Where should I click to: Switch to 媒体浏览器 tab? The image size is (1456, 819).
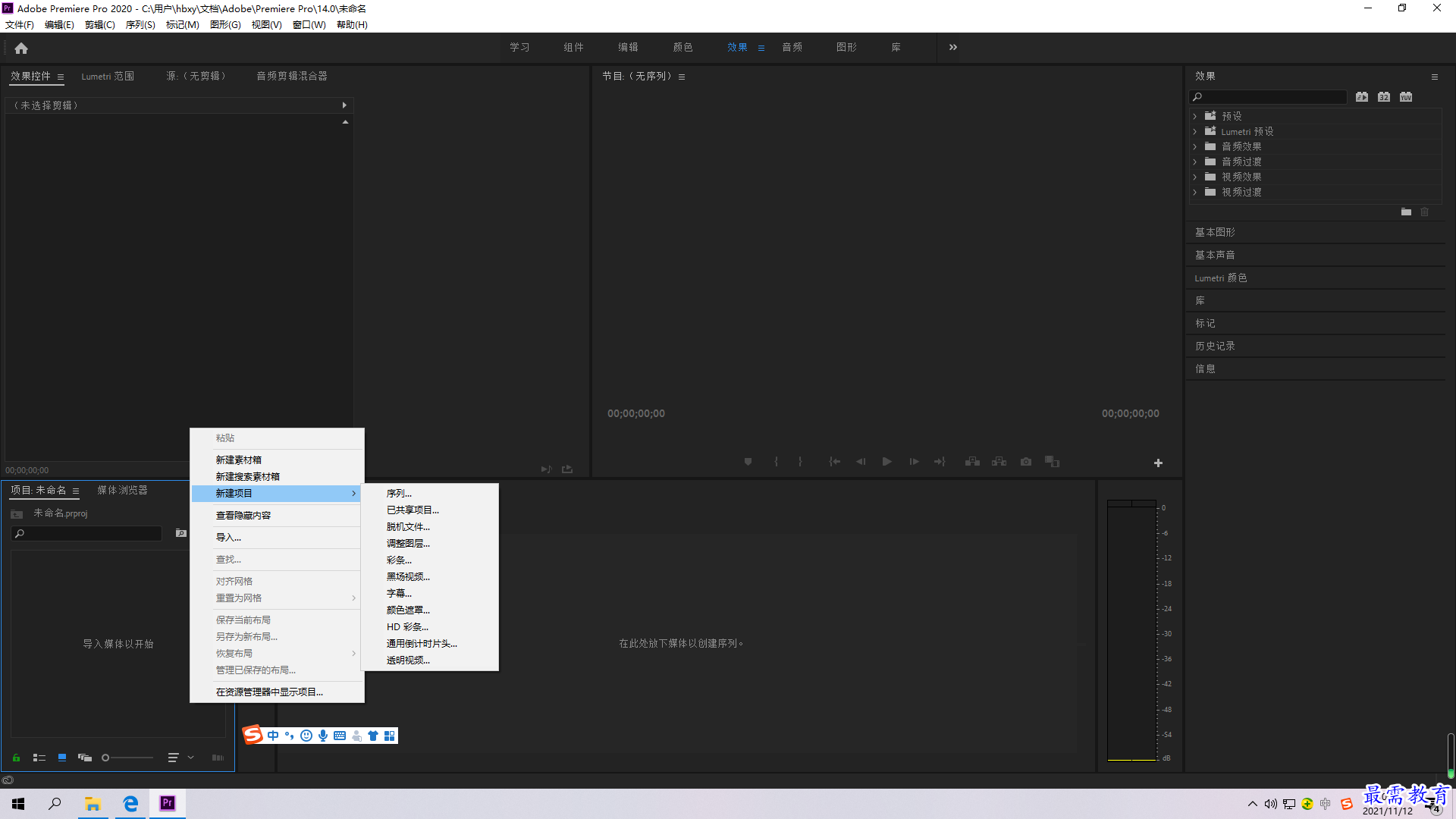pos(122,491)
